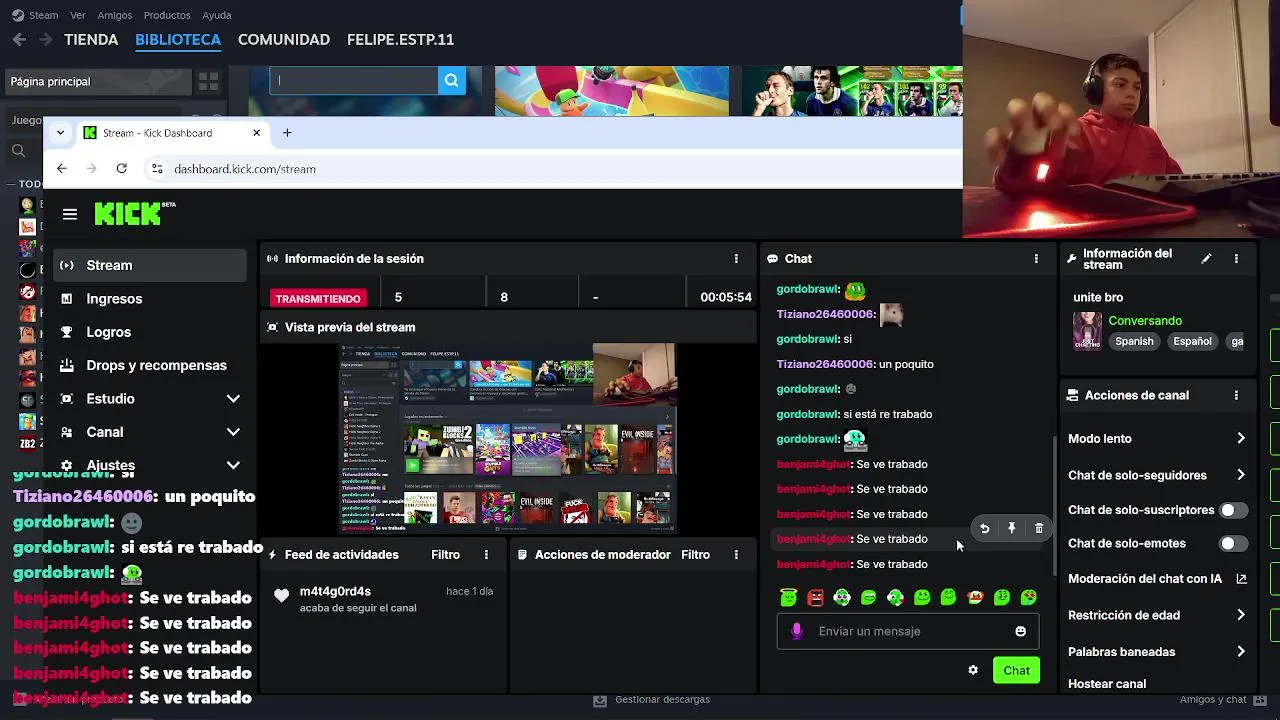The image size is (1280, 720).
Task: Pin the hovered chat message
Action: pyautogui.click(x=1011, y=528)
